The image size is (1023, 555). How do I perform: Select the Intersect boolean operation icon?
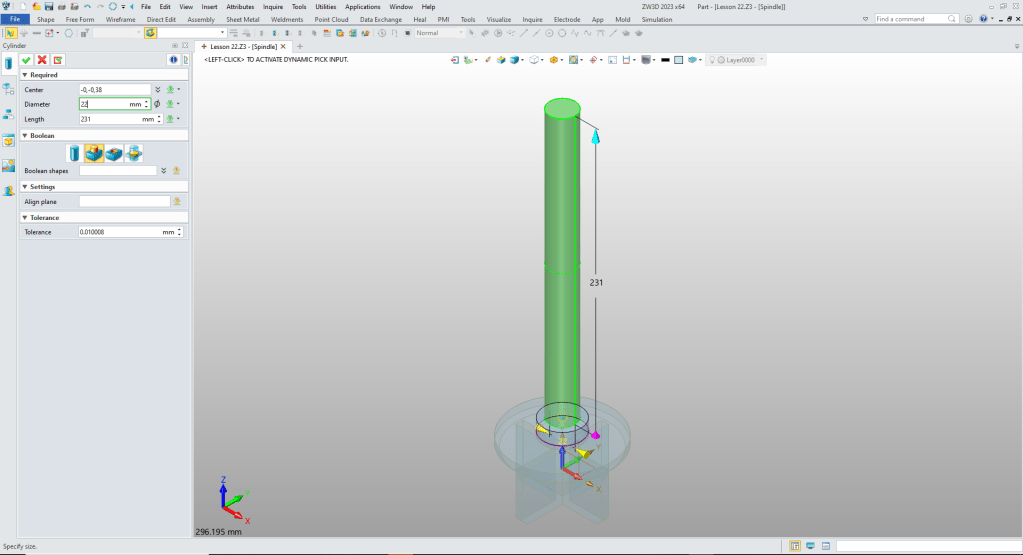pyautogui.click(x=134, y=153)
